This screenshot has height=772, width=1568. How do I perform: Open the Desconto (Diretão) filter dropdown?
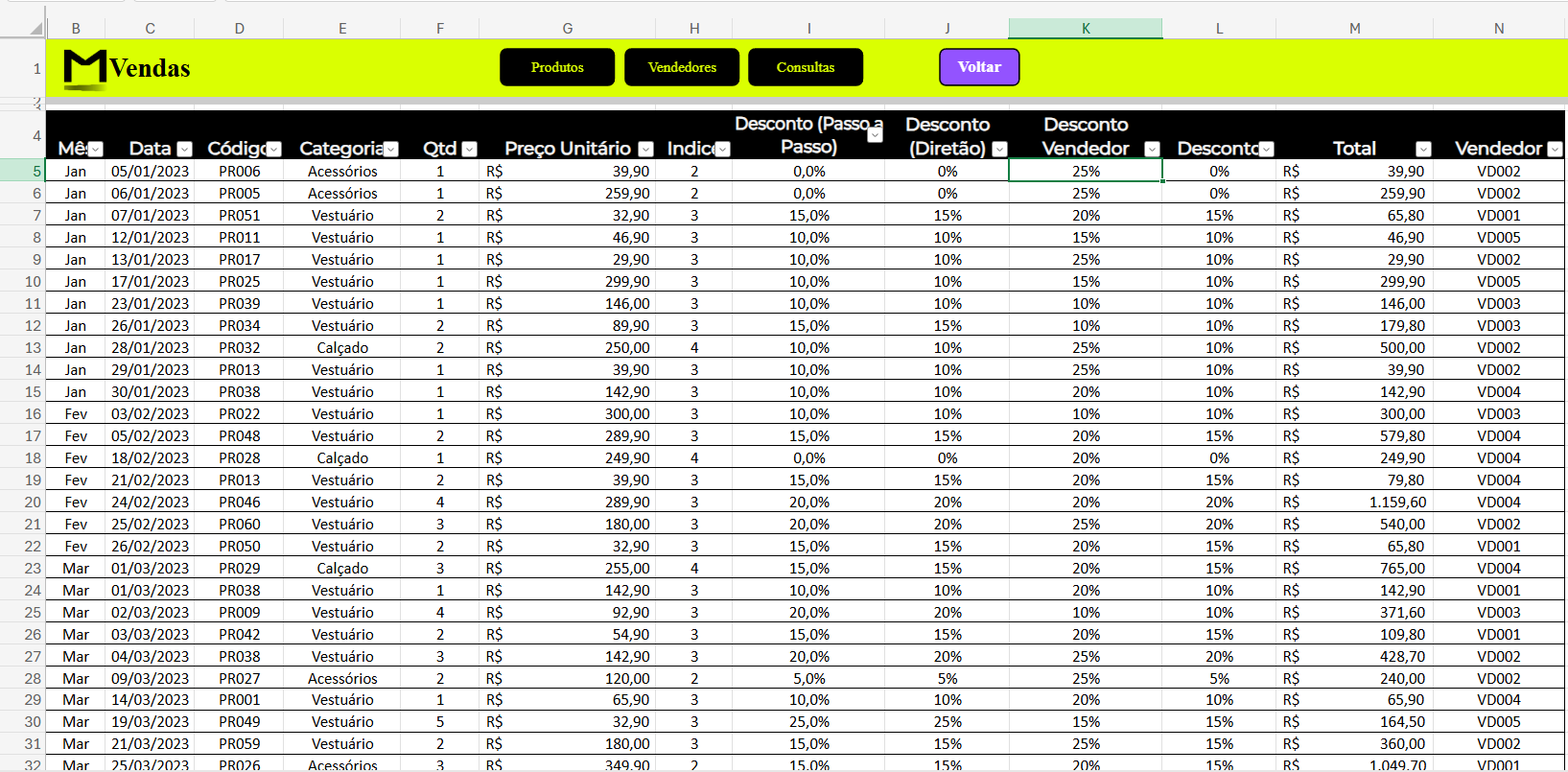click(999, 149)
